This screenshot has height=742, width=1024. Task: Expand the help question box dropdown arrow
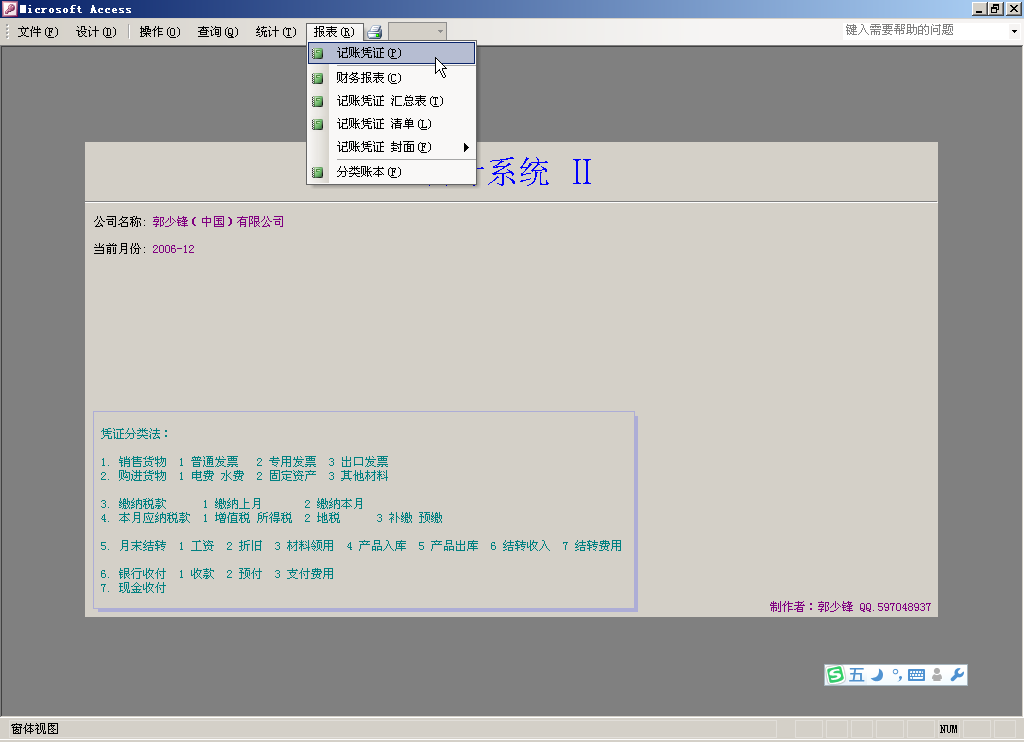tap(1013, 31)
